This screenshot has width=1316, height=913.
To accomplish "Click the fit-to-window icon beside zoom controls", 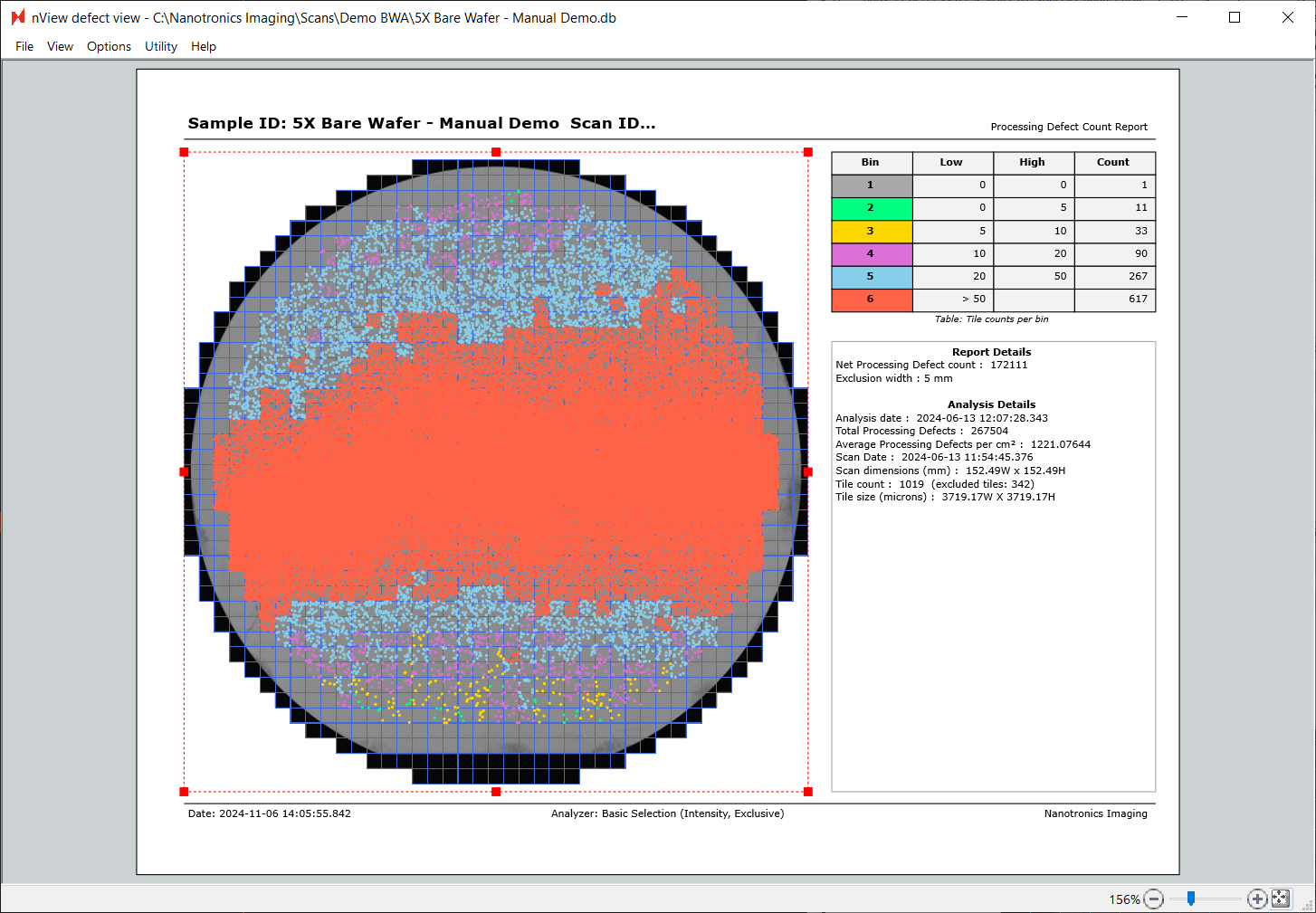I will [x=1280, y=897].
